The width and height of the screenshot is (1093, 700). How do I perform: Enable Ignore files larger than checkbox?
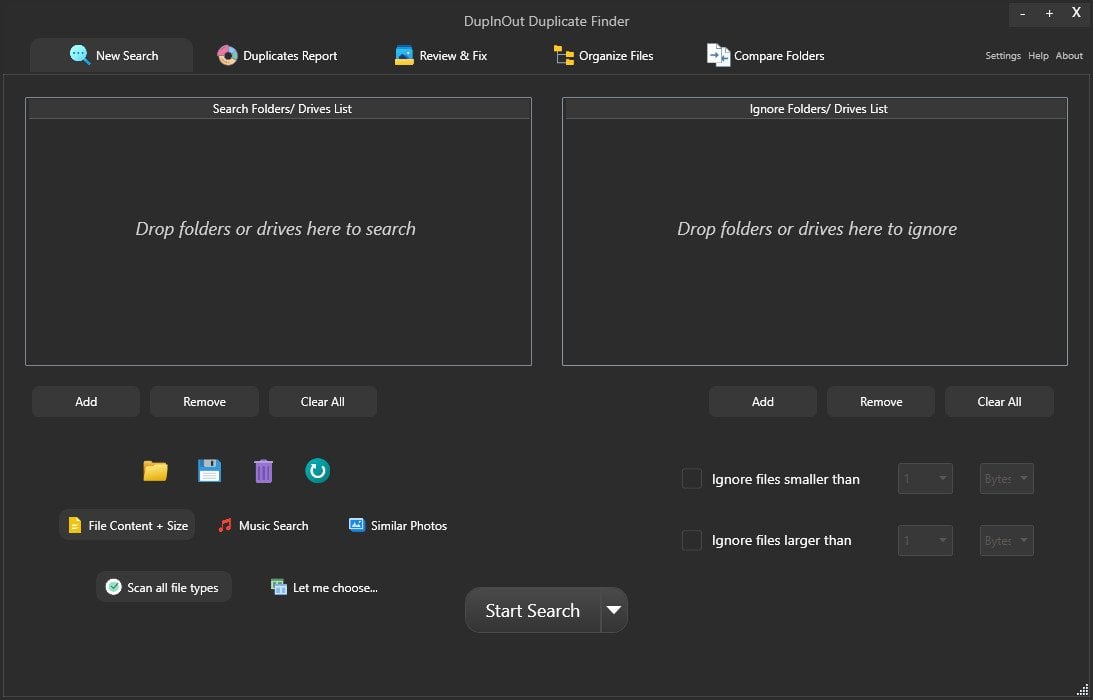click(692, 540)
